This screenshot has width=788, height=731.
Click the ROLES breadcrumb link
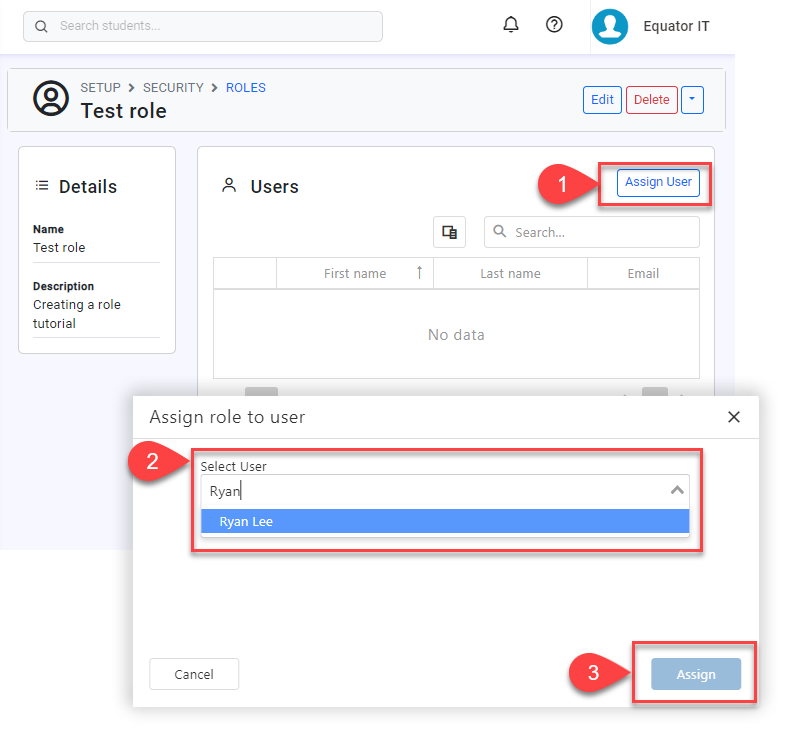246,88
